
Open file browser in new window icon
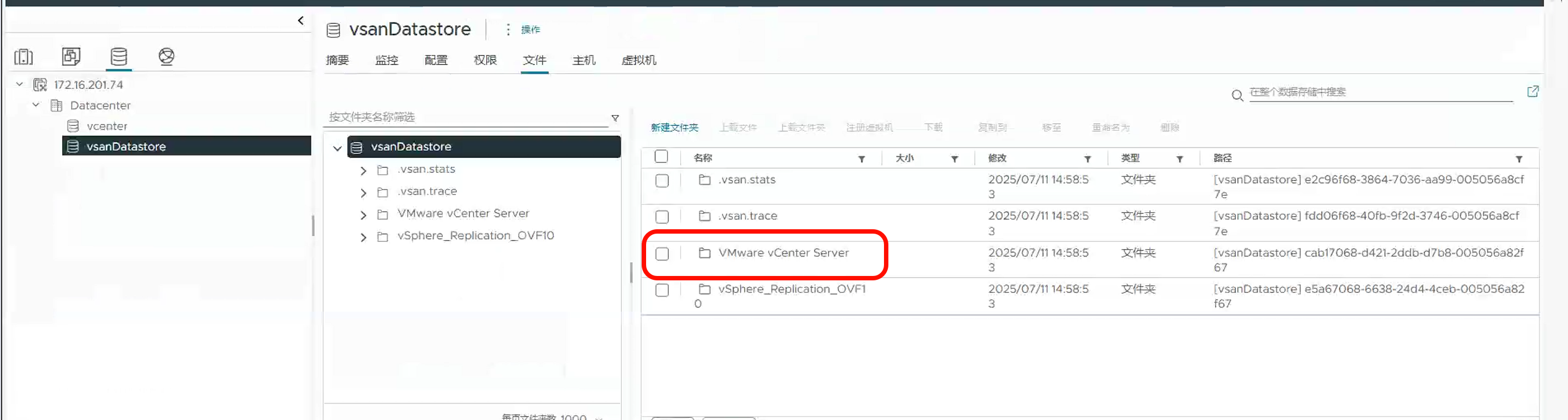click(1533, 91)
